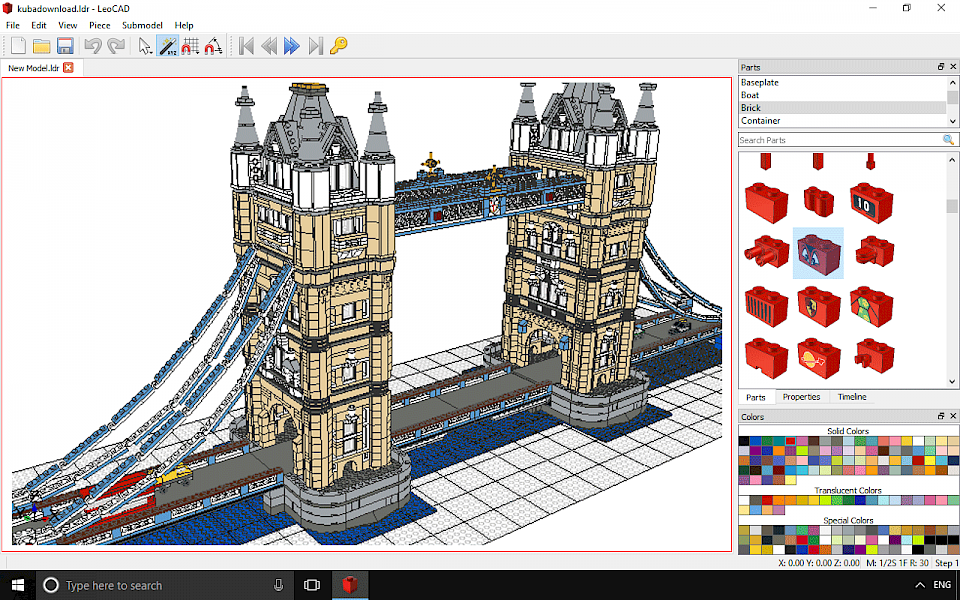Create a new model file
The image size is (960, 600).
(x=18, y=46)
